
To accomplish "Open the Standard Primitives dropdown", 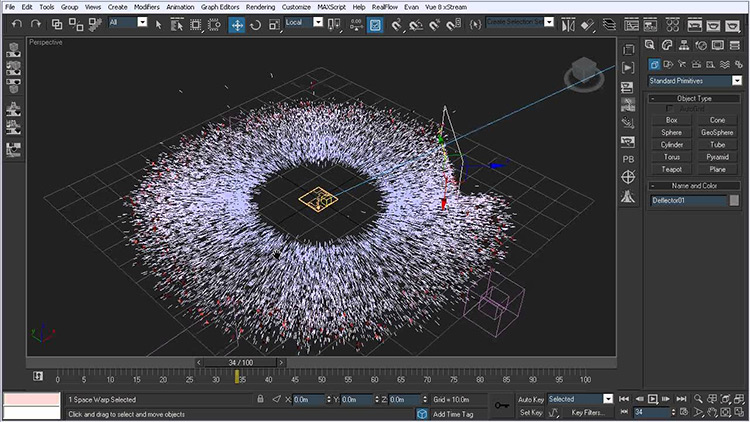I will (695, 81).
